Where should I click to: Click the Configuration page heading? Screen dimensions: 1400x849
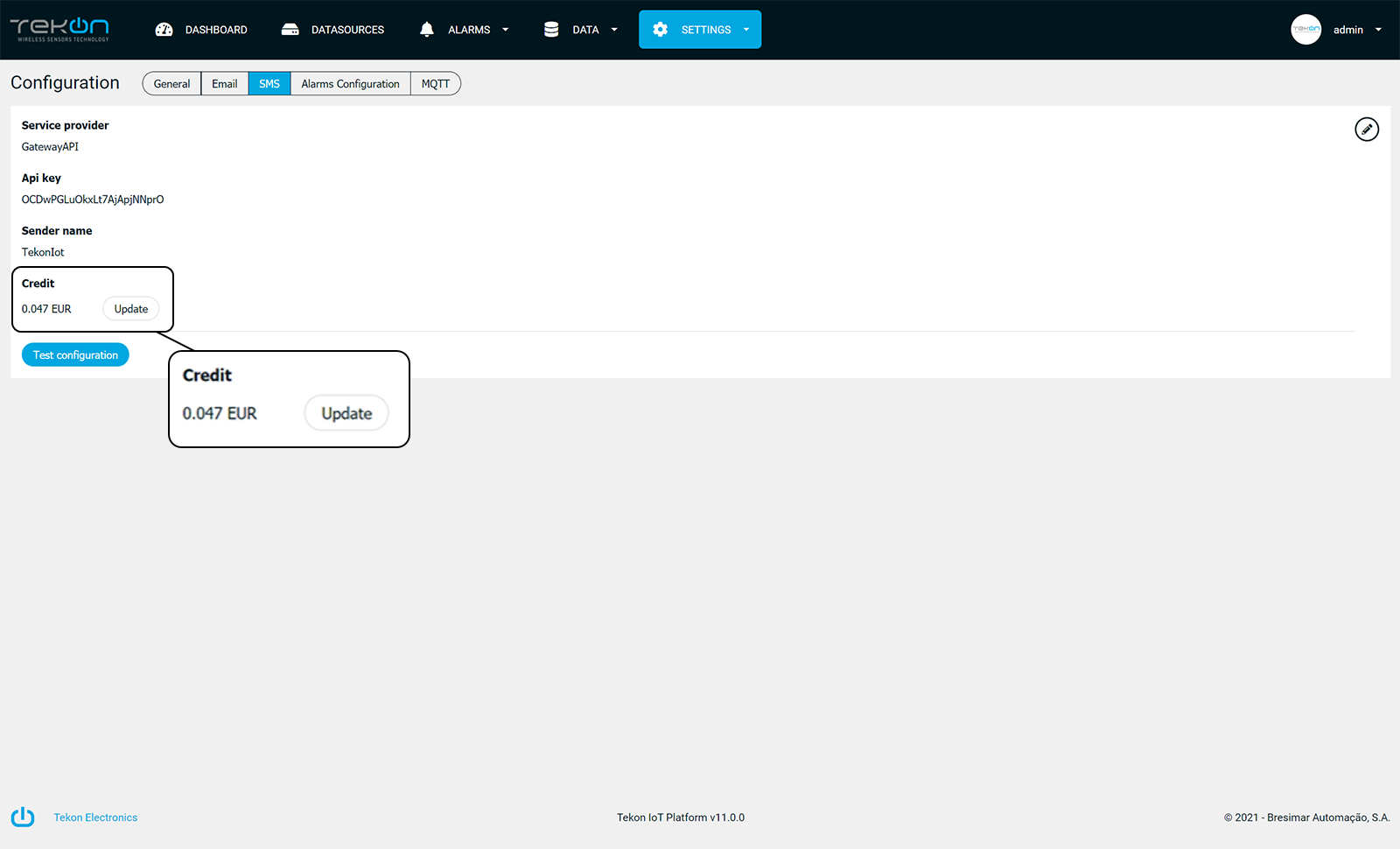pyautogui.click(x=65, y=82)
